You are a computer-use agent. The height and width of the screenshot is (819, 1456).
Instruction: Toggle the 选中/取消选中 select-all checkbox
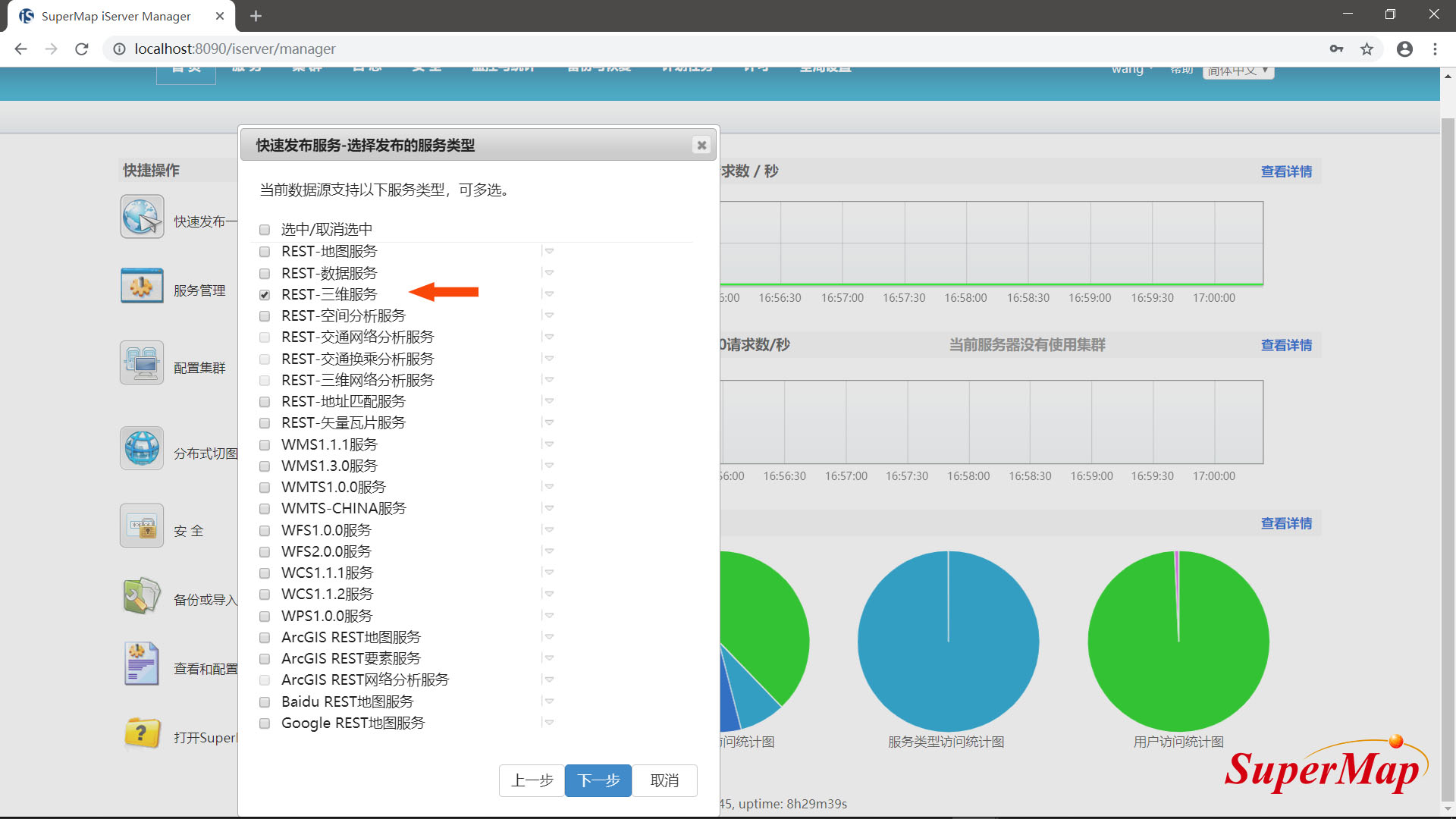point(265,230)
